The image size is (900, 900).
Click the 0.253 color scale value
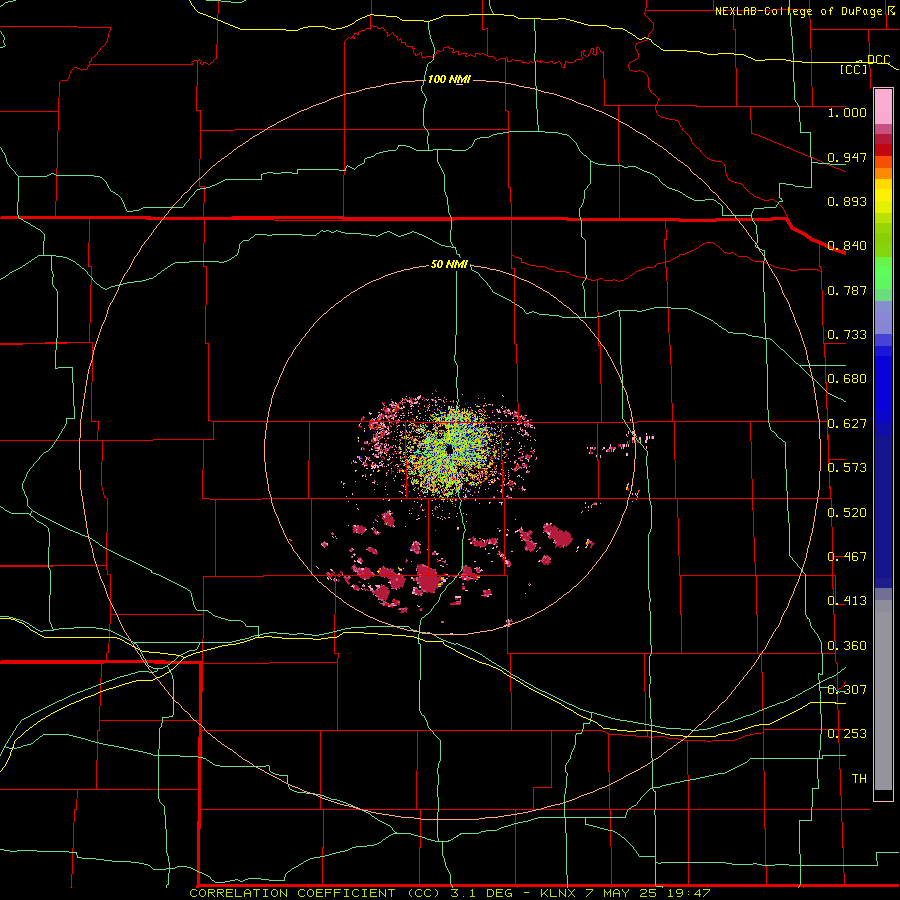pyautogui.click(x=847, y=734)
